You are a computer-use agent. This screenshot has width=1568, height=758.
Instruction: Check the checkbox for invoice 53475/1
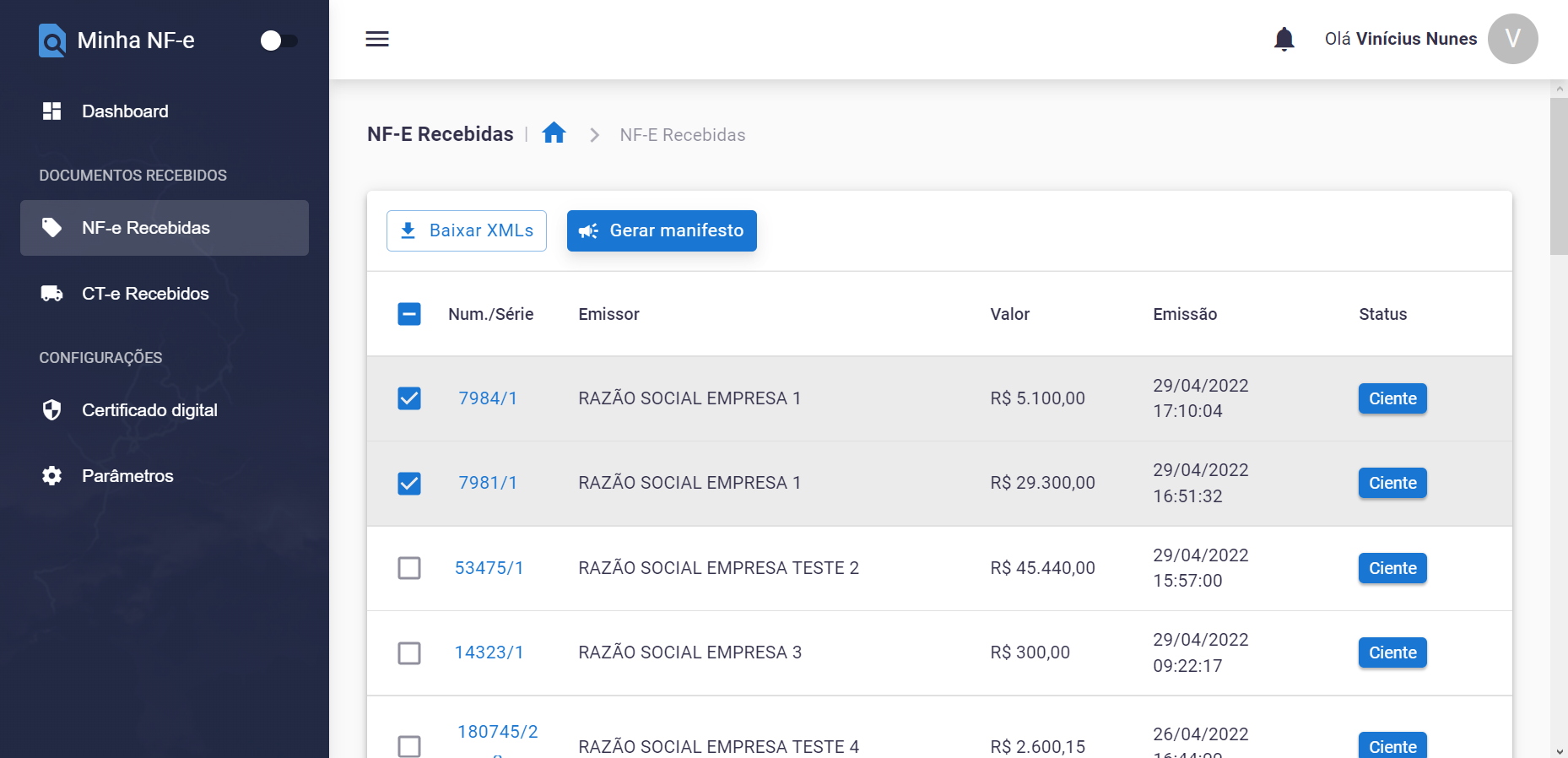coord(409,568)
